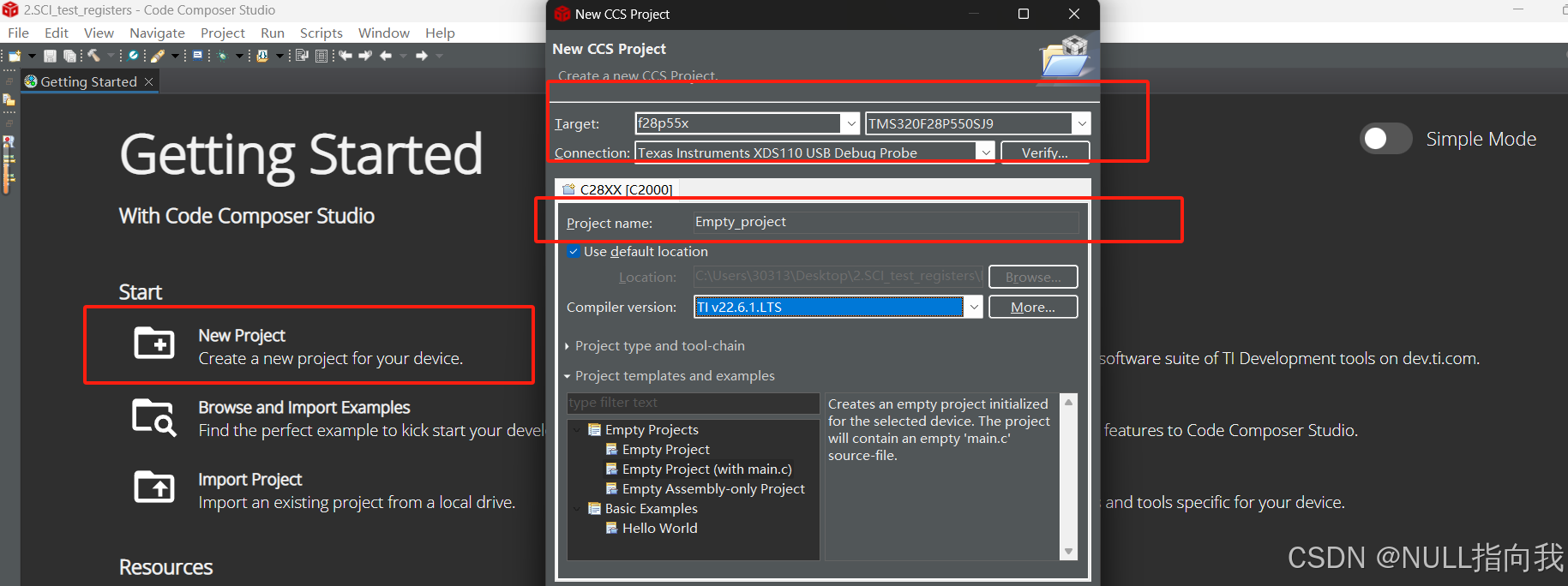Close the Getting Started tab

(x=148, y=81)
